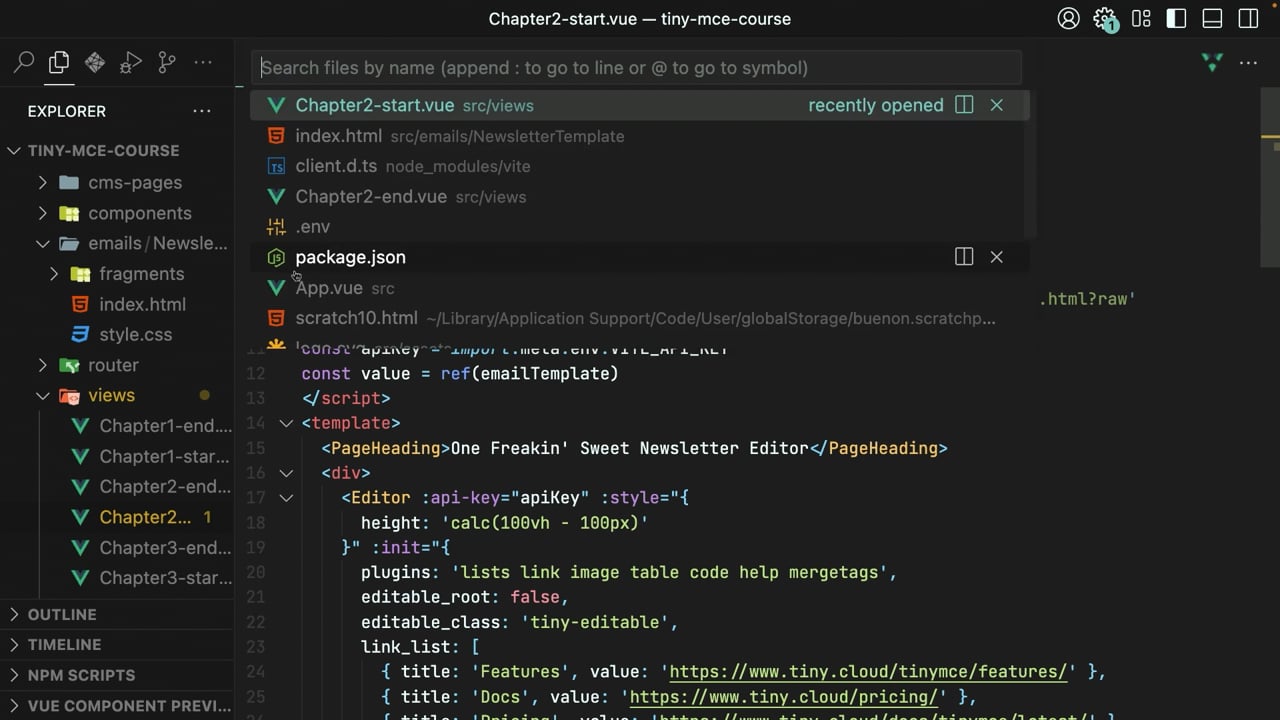Expand the TIMELINE section

[x=117, y=645]
